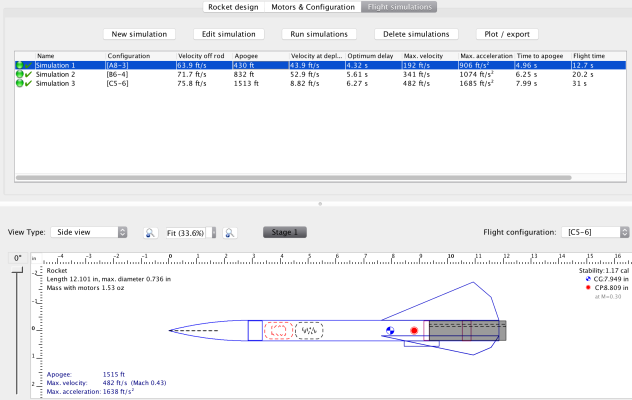632x400 pixels.
Task: Toggle the Stage 1 button
Action: pyautogui.click(x=285, y=232)
